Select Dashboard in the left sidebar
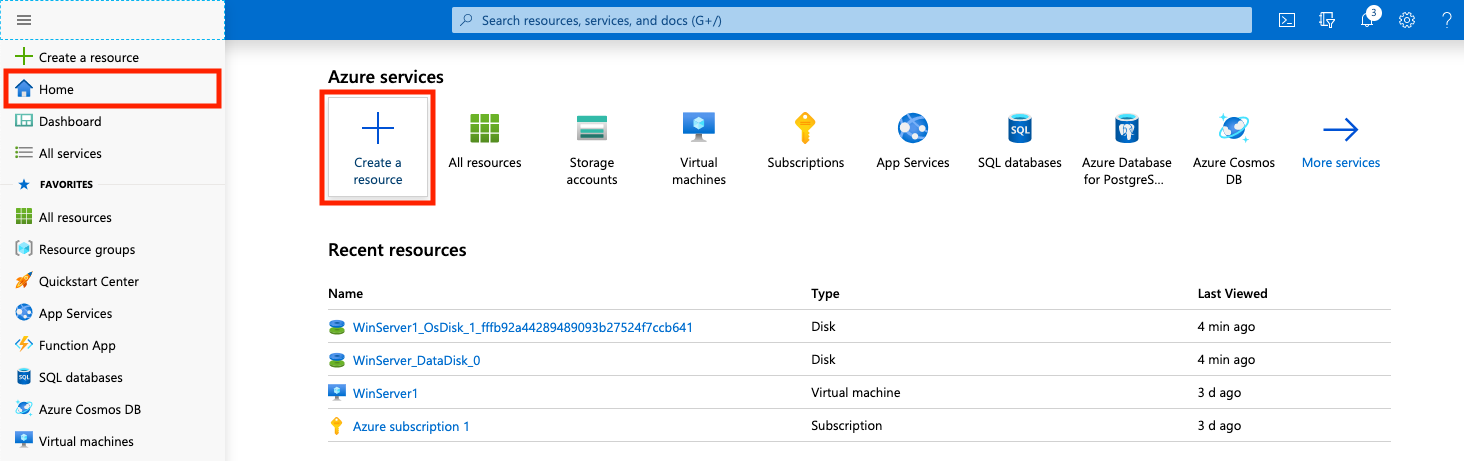Screen dimensions: 1464x461 [69, 121]
